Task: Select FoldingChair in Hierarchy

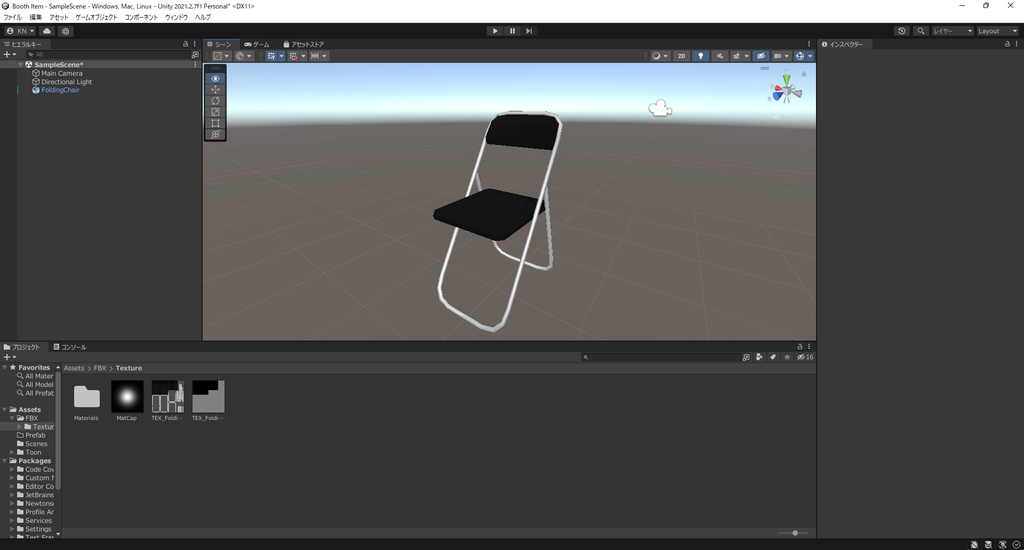Action: click(60, 90)
